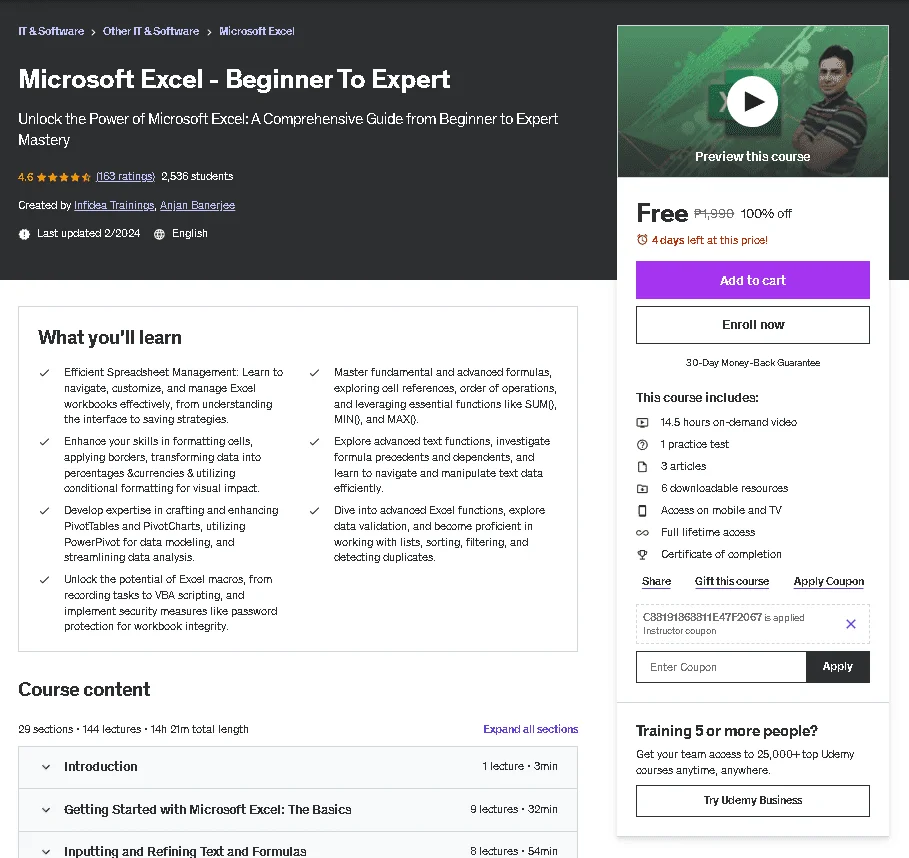Click 'Training 5 or more people?' heading
Screen dimensions: 909x858
tap(726, 731)
